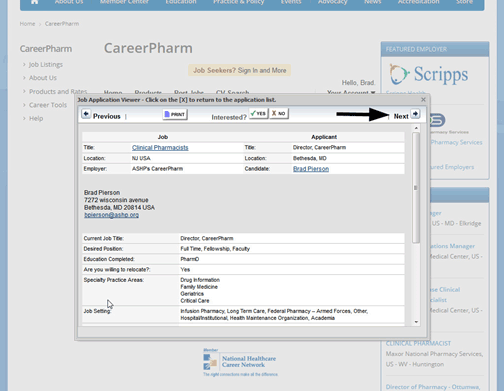Image resolution: width=504 pixels, height=391 pixels.
Task: Open Products and Rates sidebar item
Action: [x=58, y=91]
